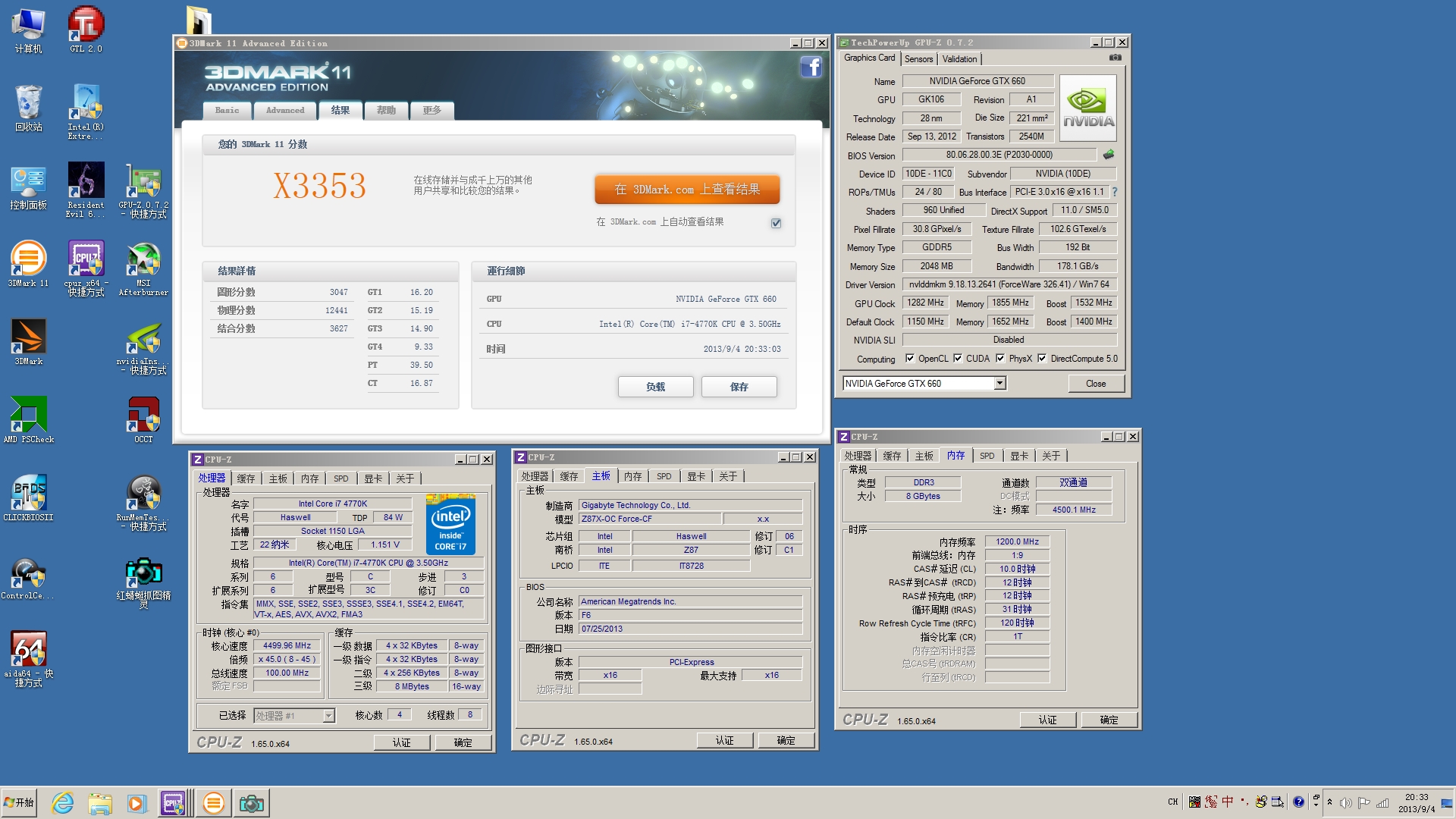1456x819 pixels.
Task: Open Internet Explorer from the taskbar
Action: (x=62, y=803)
